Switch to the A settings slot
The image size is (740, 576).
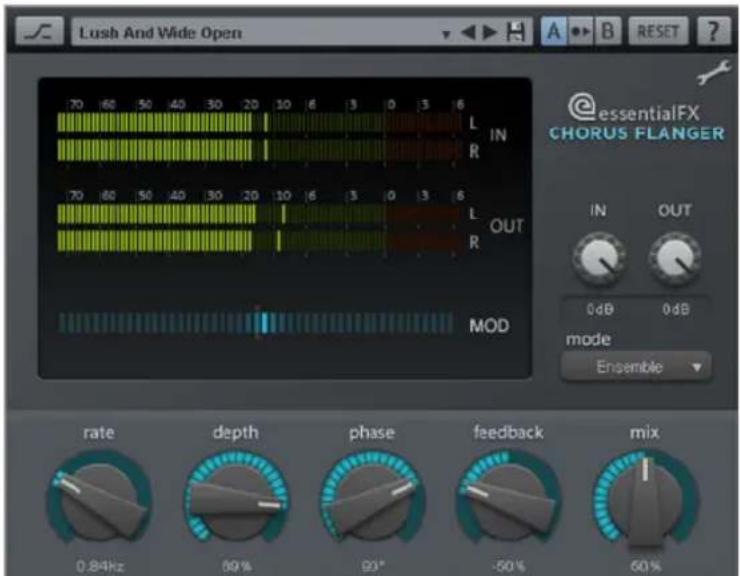[553, 32]
